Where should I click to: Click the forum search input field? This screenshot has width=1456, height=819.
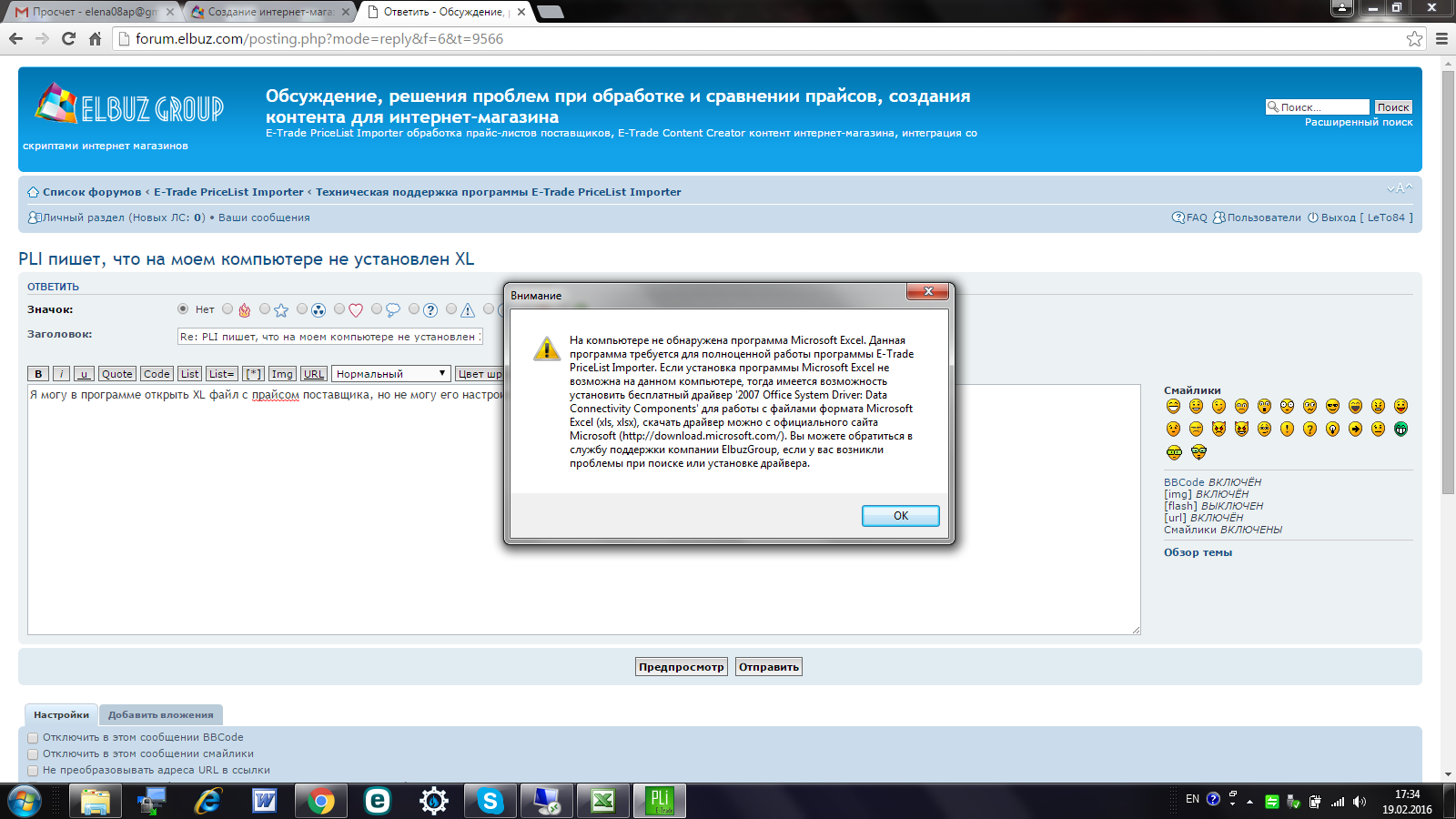[x=1318, y=107]
